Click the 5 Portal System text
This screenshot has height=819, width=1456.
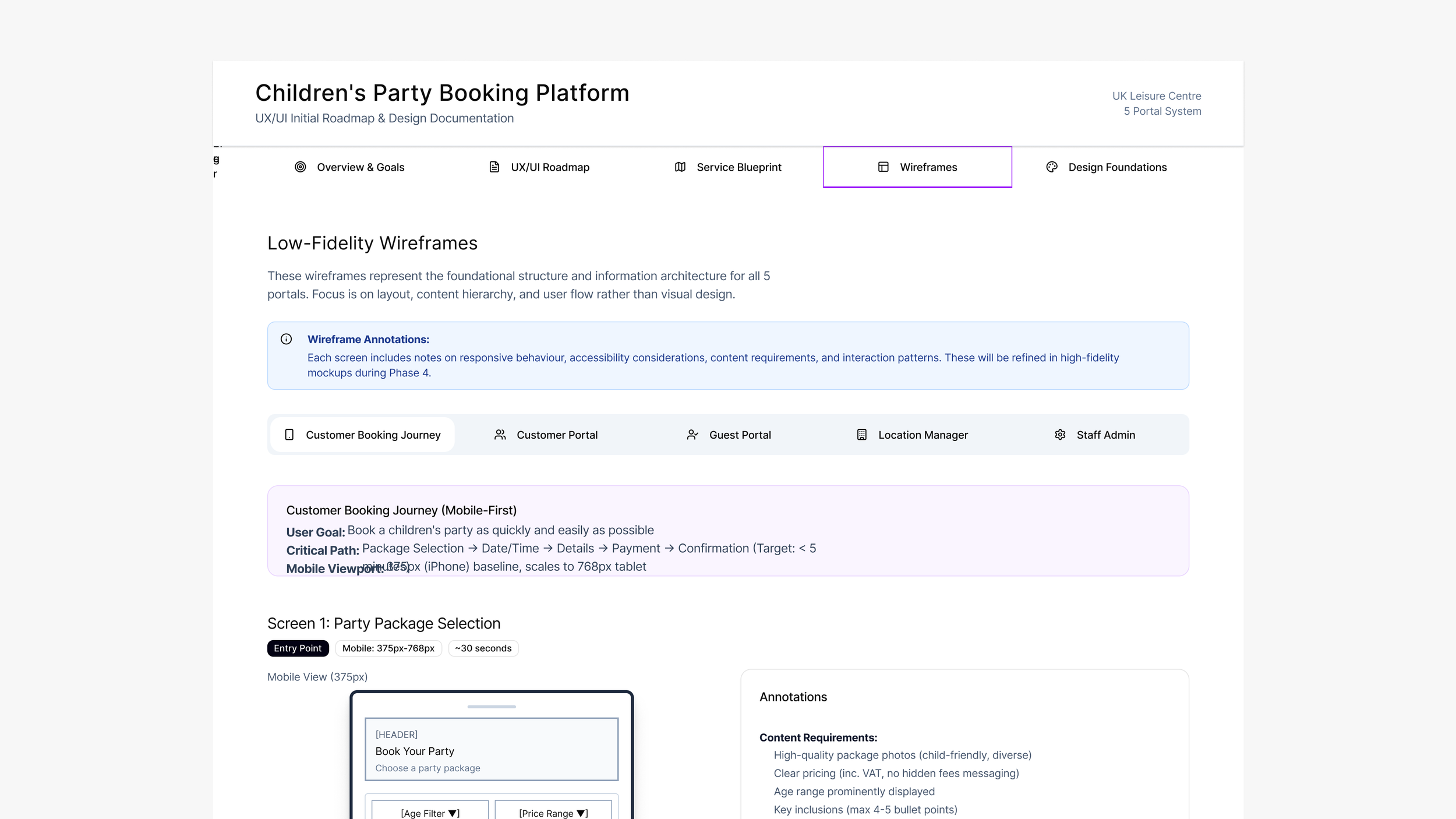[x=1162, y=111]
